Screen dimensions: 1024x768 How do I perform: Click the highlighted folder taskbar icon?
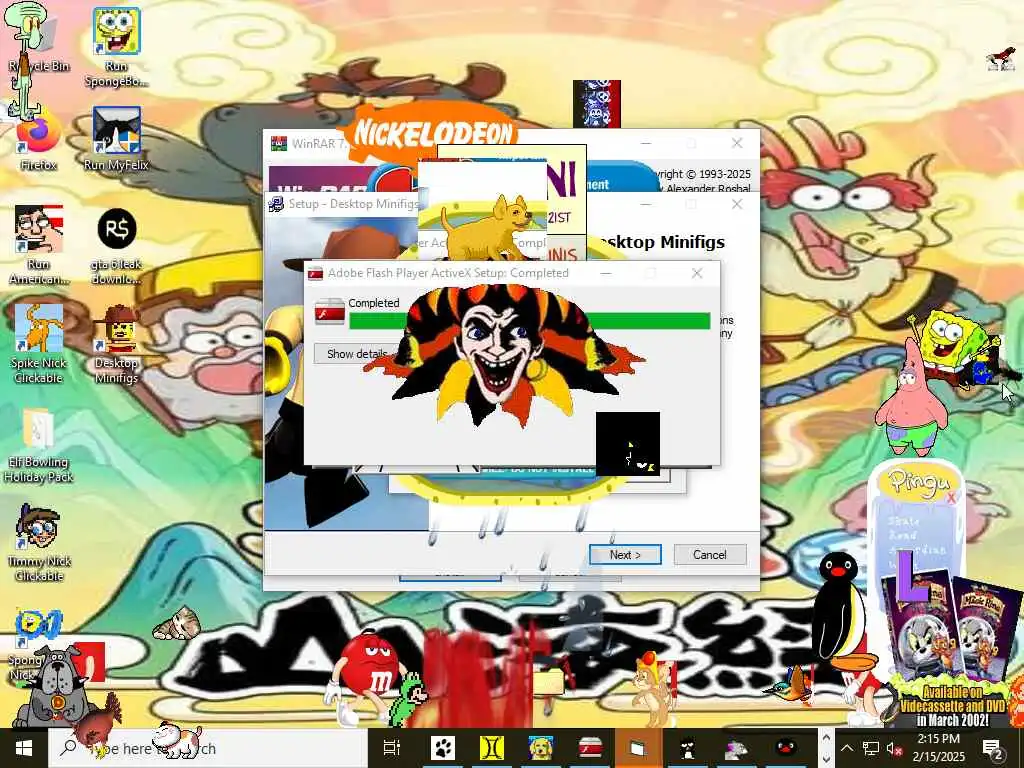638,748
